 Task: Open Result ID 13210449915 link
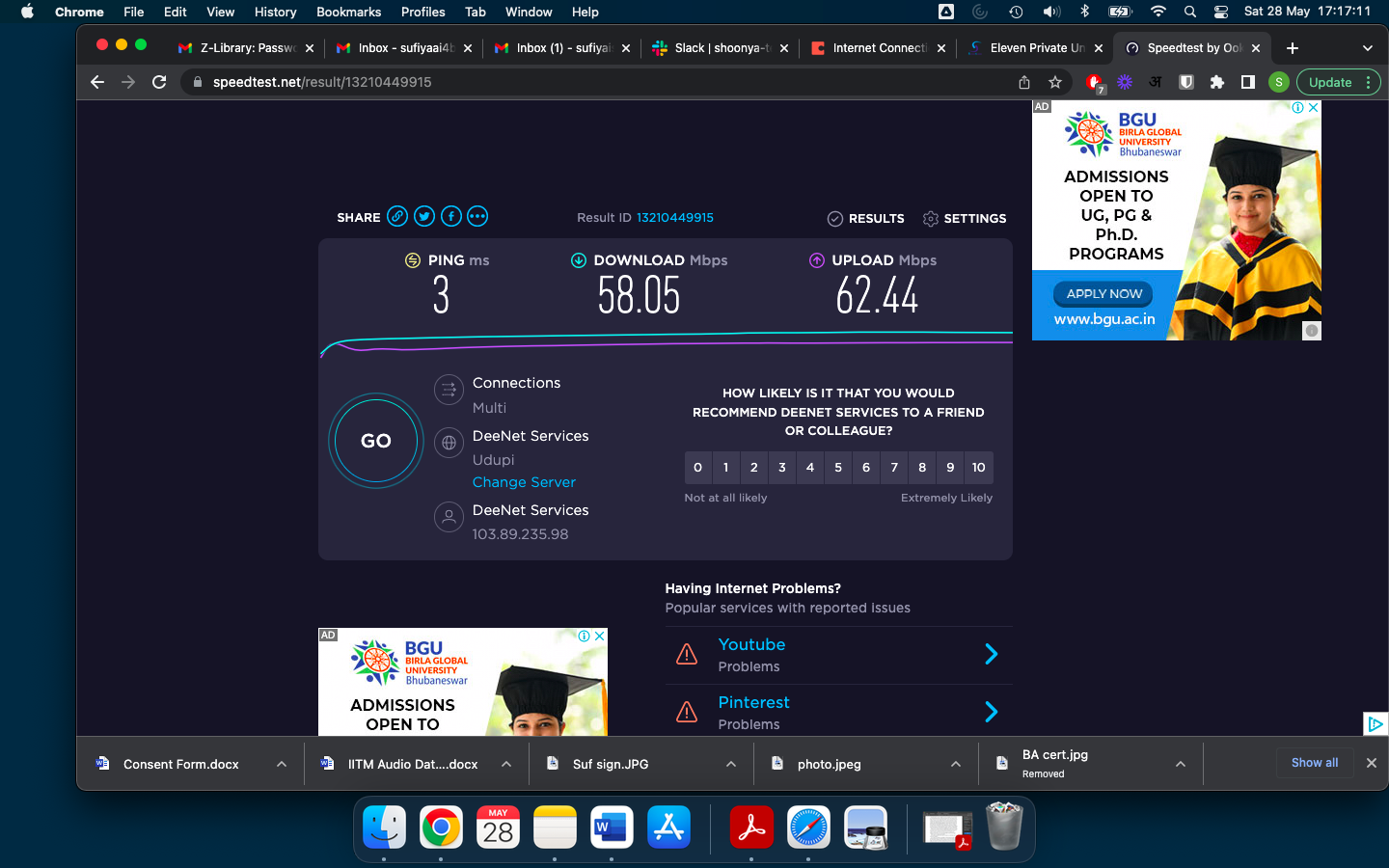[675, 218]
